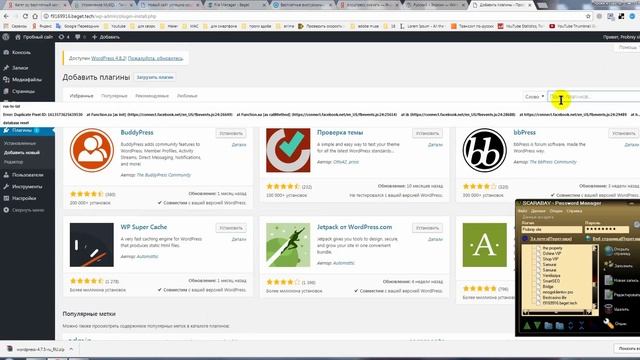Viewport: 640px width, 360px height.
Task: Click Новая запись icon in Password Manager
Action: pyautogui.click(x=609, y=280)
